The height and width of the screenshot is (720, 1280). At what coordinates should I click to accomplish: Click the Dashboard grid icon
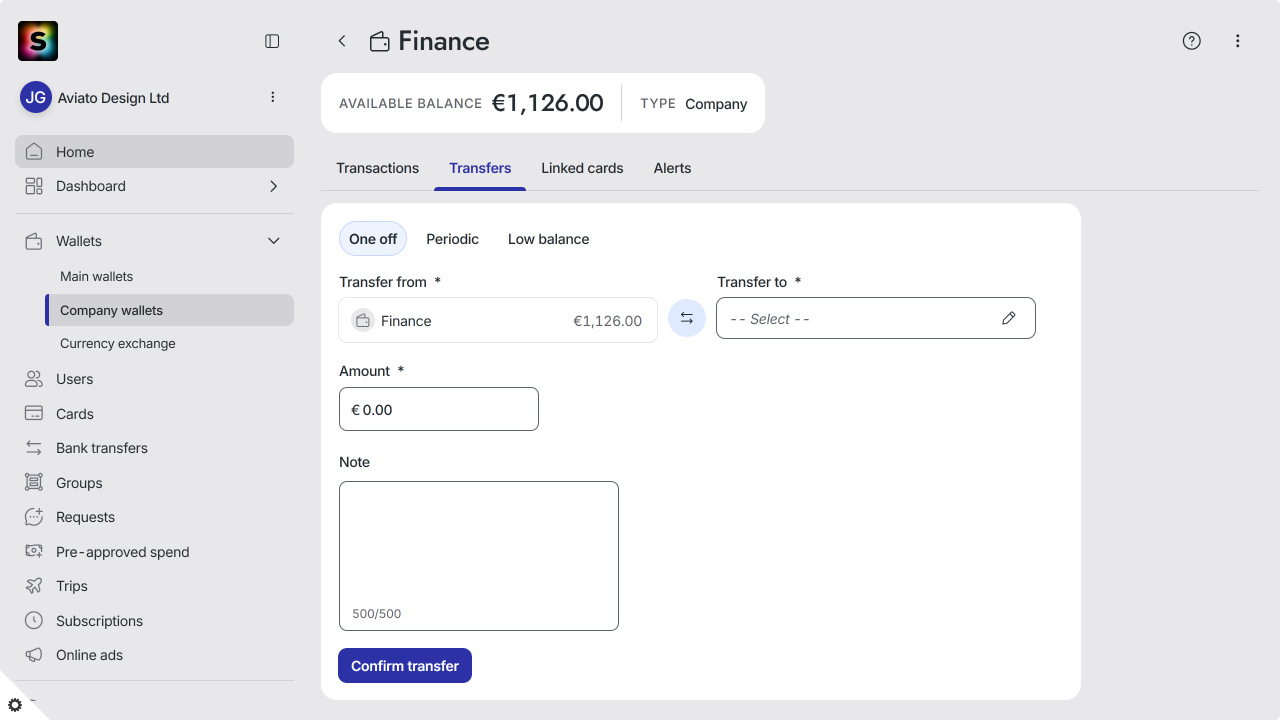34,186
